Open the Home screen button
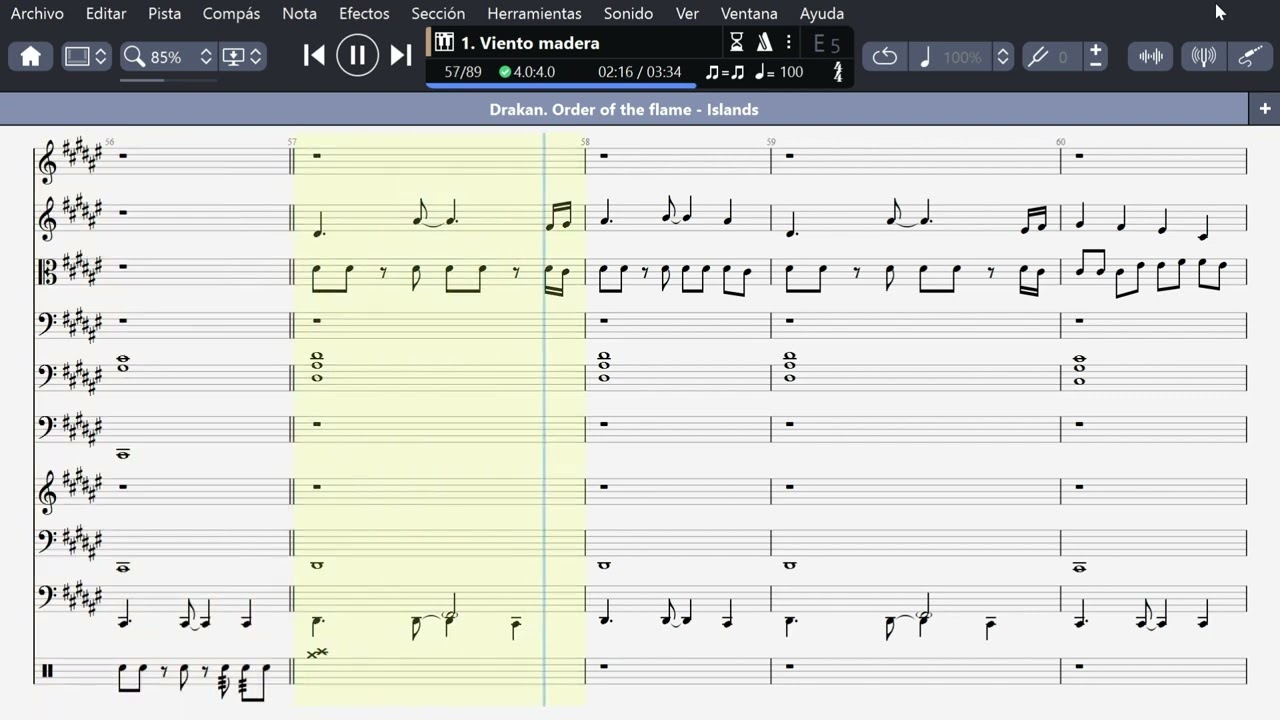The image size is (1280, 720). 31,57
